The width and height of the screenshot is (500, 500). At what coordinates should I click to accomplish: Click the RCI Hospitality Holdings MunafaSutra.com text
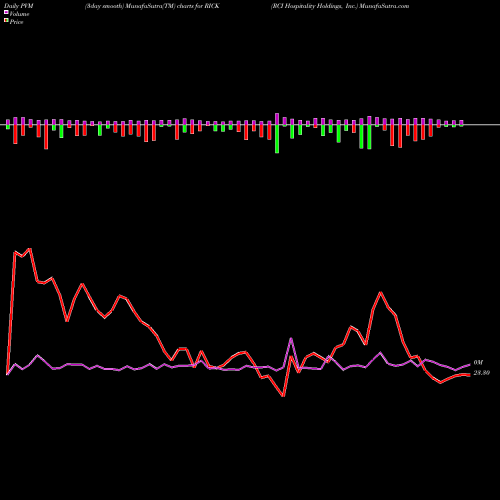coord(340,6)
